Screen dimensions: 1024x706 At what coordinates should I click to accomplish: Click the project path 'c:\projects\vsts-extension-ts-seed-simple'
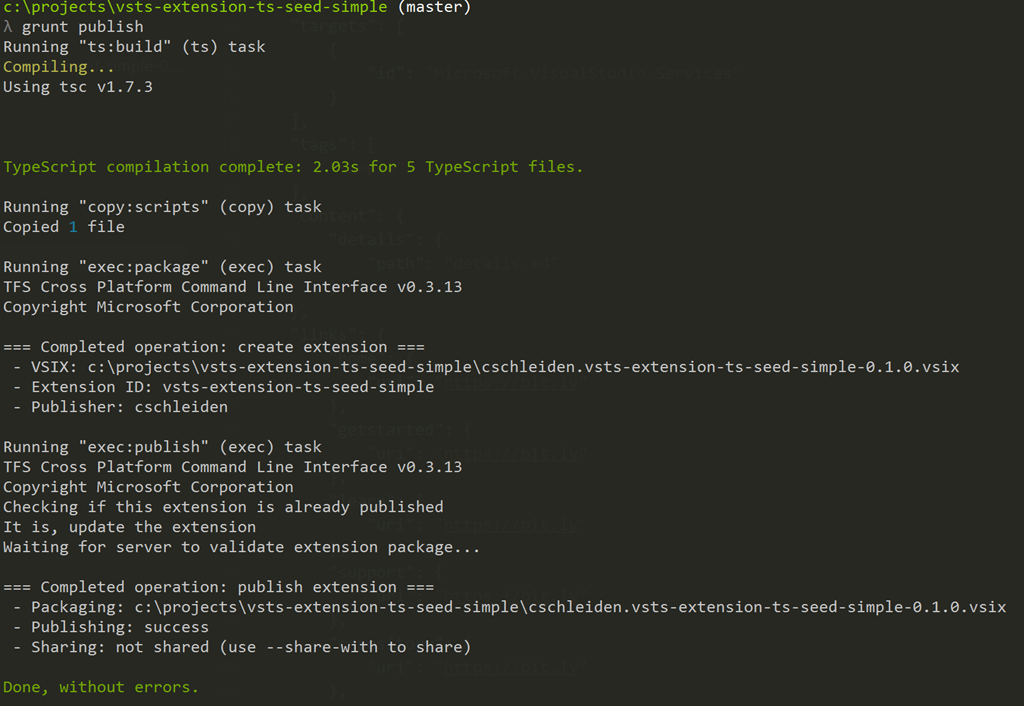pos(195,7)
